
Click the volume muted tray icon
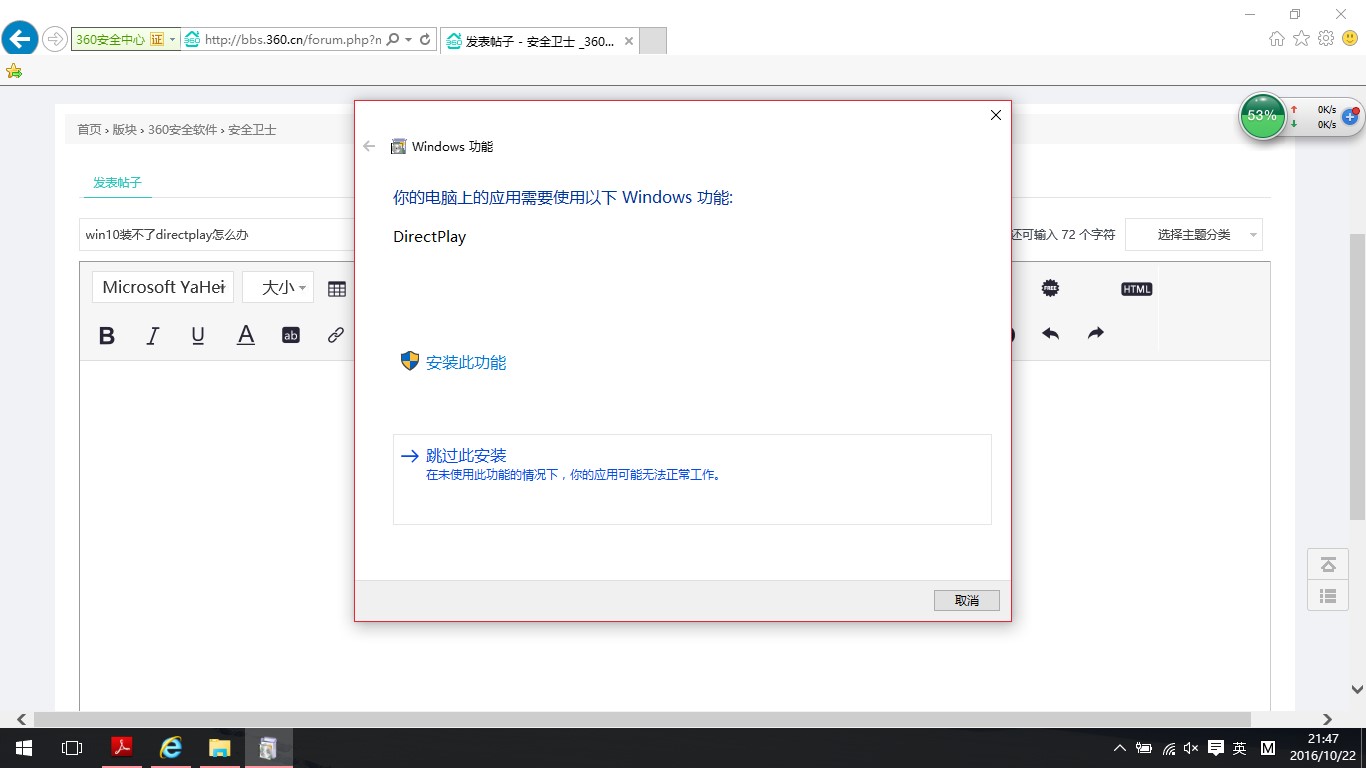click(1190, 748)
